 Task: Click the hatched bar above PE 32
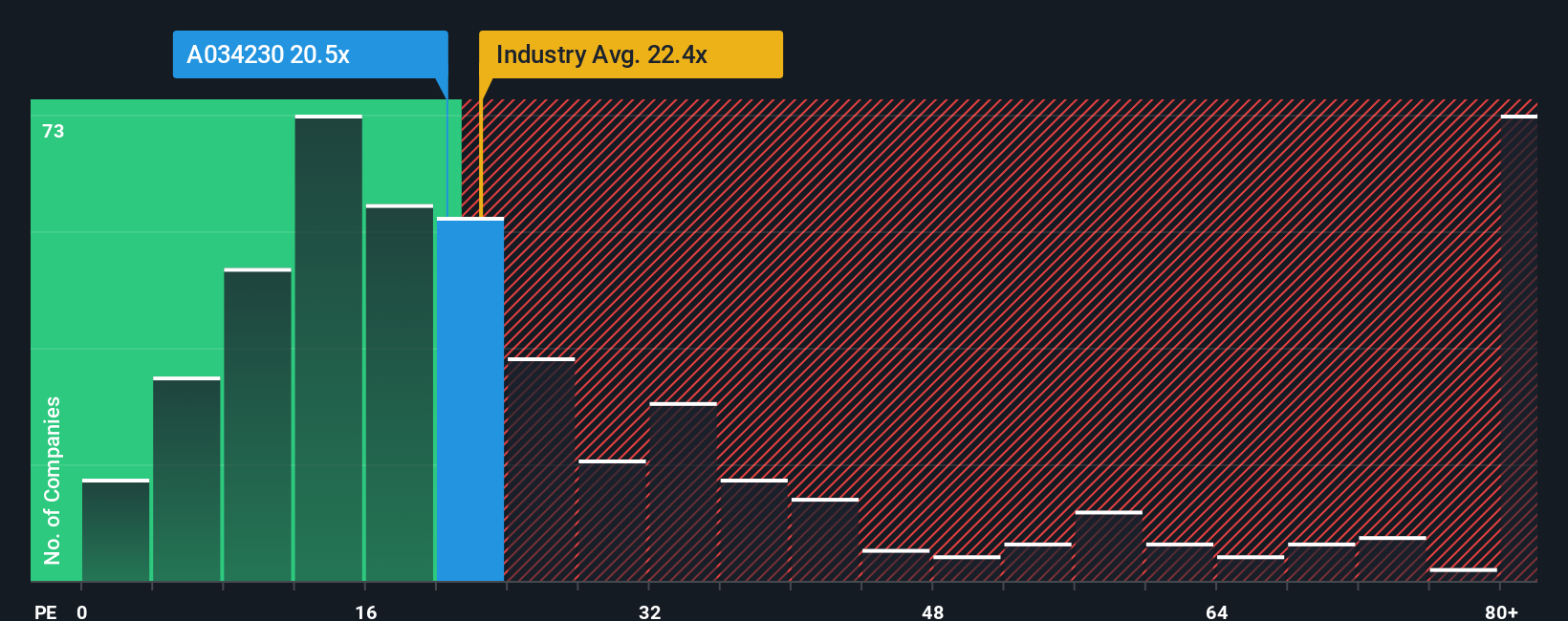point(684,492)
